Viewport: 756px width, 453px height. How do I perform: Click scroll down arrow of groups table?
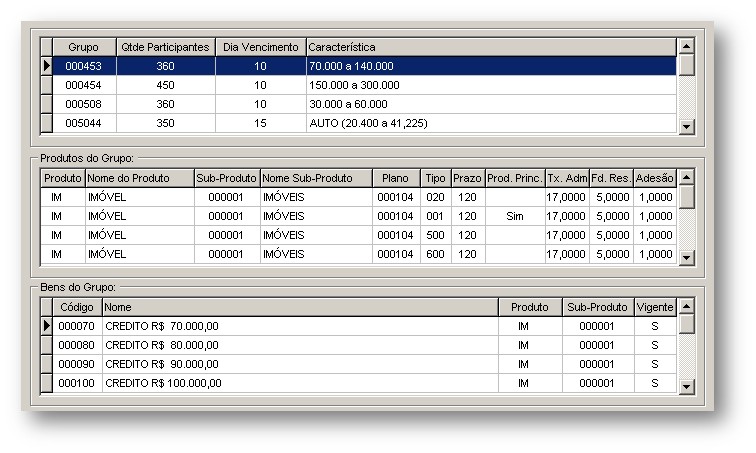[686, 126]
